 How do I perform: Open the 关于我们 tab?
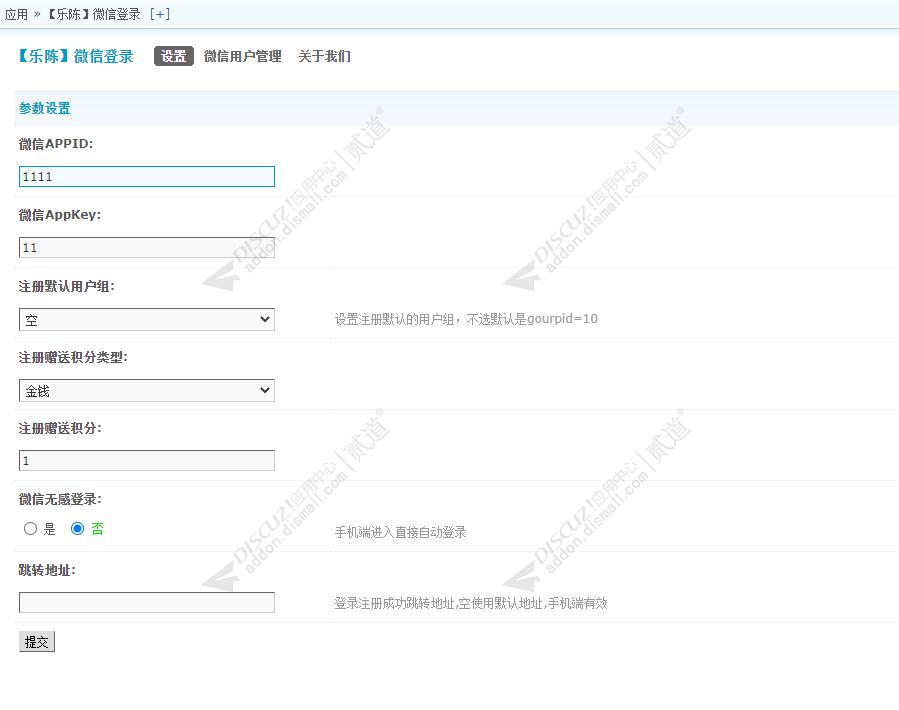point(325,56)
